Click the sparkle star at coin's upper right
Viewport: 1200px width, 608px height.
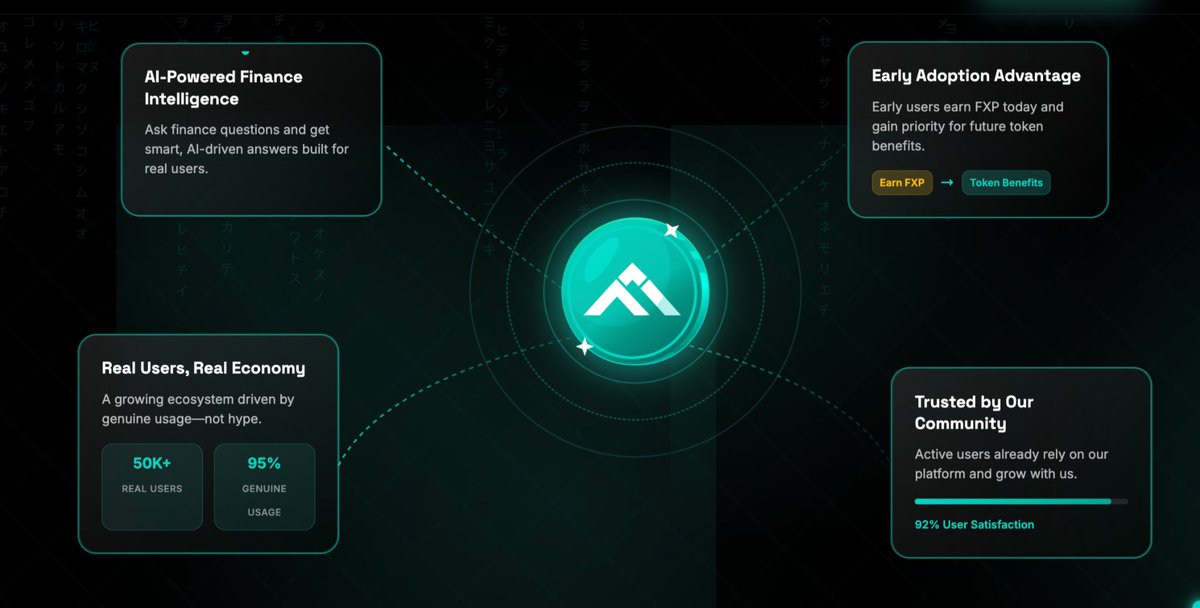(x=672, y=231)
